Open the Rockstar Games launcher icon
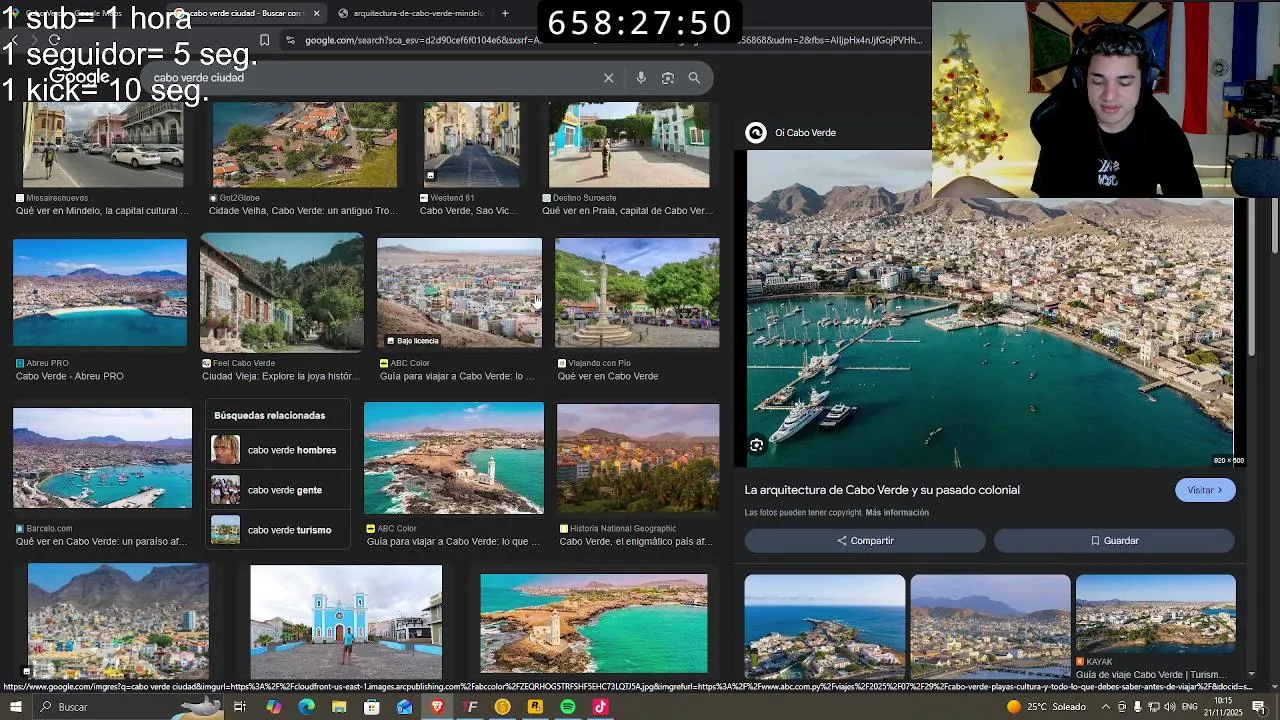Screen dimensions: 1280x720 (535, 707)
